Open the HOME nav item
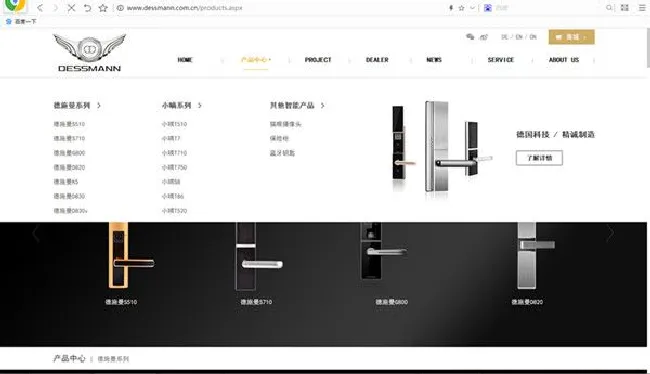 [x=185, y=60]
